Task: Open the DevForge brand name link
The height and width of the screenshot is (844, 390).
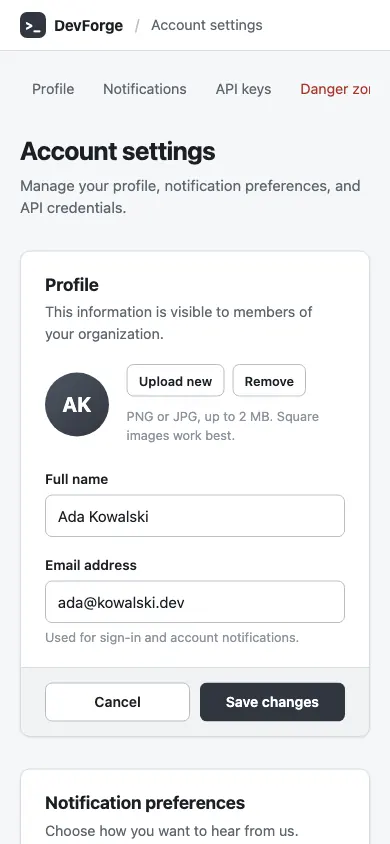Action: coord(88,25)
